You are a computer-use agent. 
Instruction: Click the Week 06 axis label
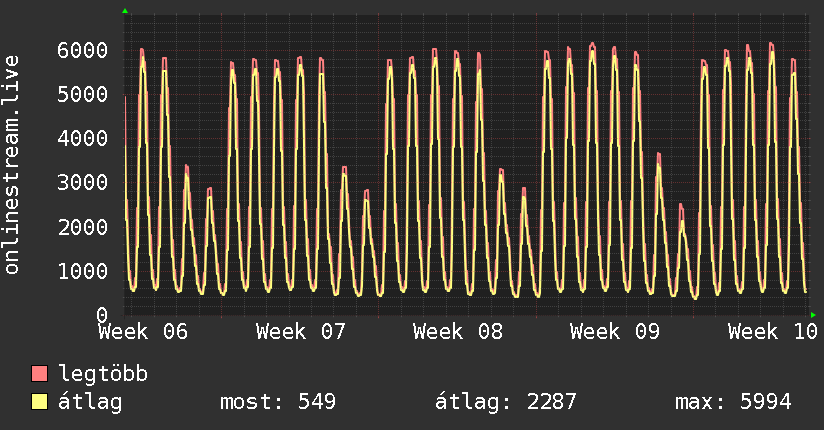click(143, 332)
